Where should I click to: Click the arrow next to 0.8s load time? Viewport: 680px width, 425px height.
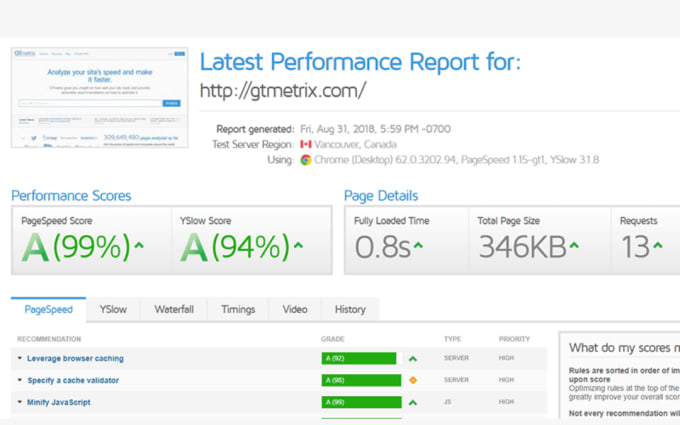tap(418, 245)
